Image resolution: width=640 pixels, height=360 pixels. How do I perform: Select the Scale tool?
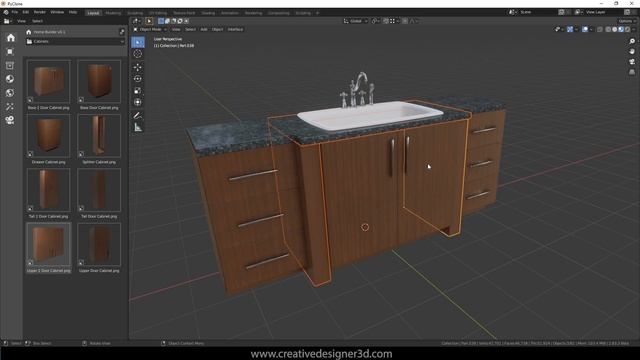[x=138, y=90]
